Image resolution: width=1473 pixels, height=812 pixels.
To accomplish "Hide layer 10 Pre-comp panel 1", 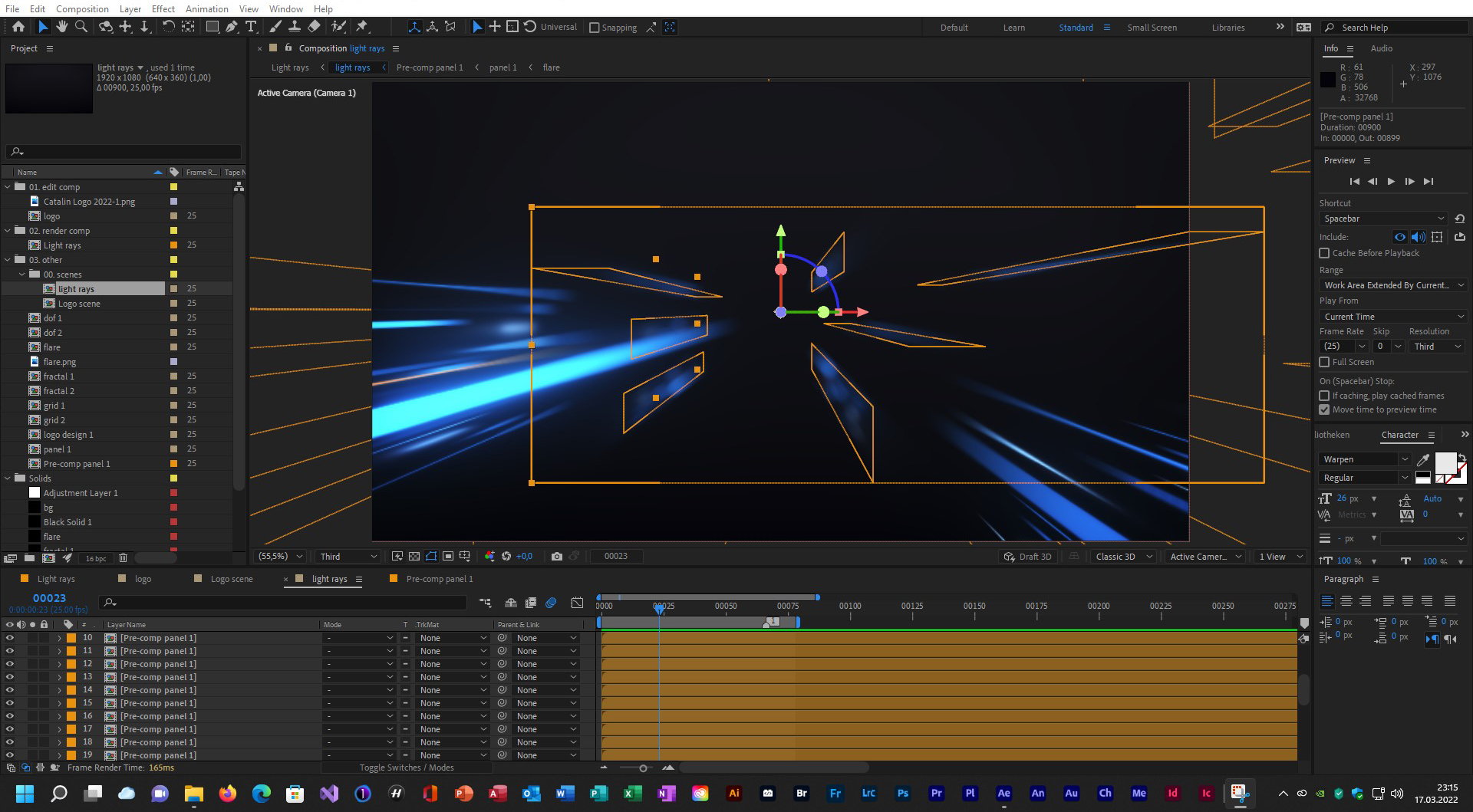I will click(x=10, y=638).
